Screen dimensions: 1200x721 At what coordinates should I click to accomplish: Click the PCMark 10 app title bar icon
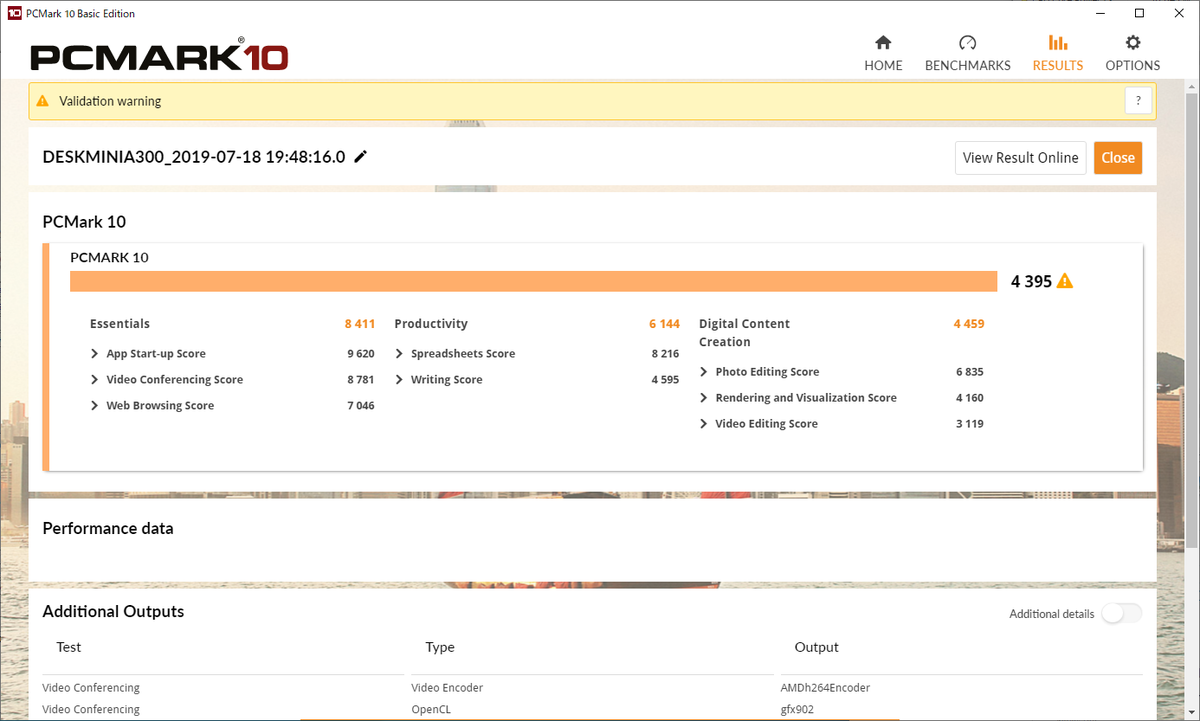click(14, 13)
